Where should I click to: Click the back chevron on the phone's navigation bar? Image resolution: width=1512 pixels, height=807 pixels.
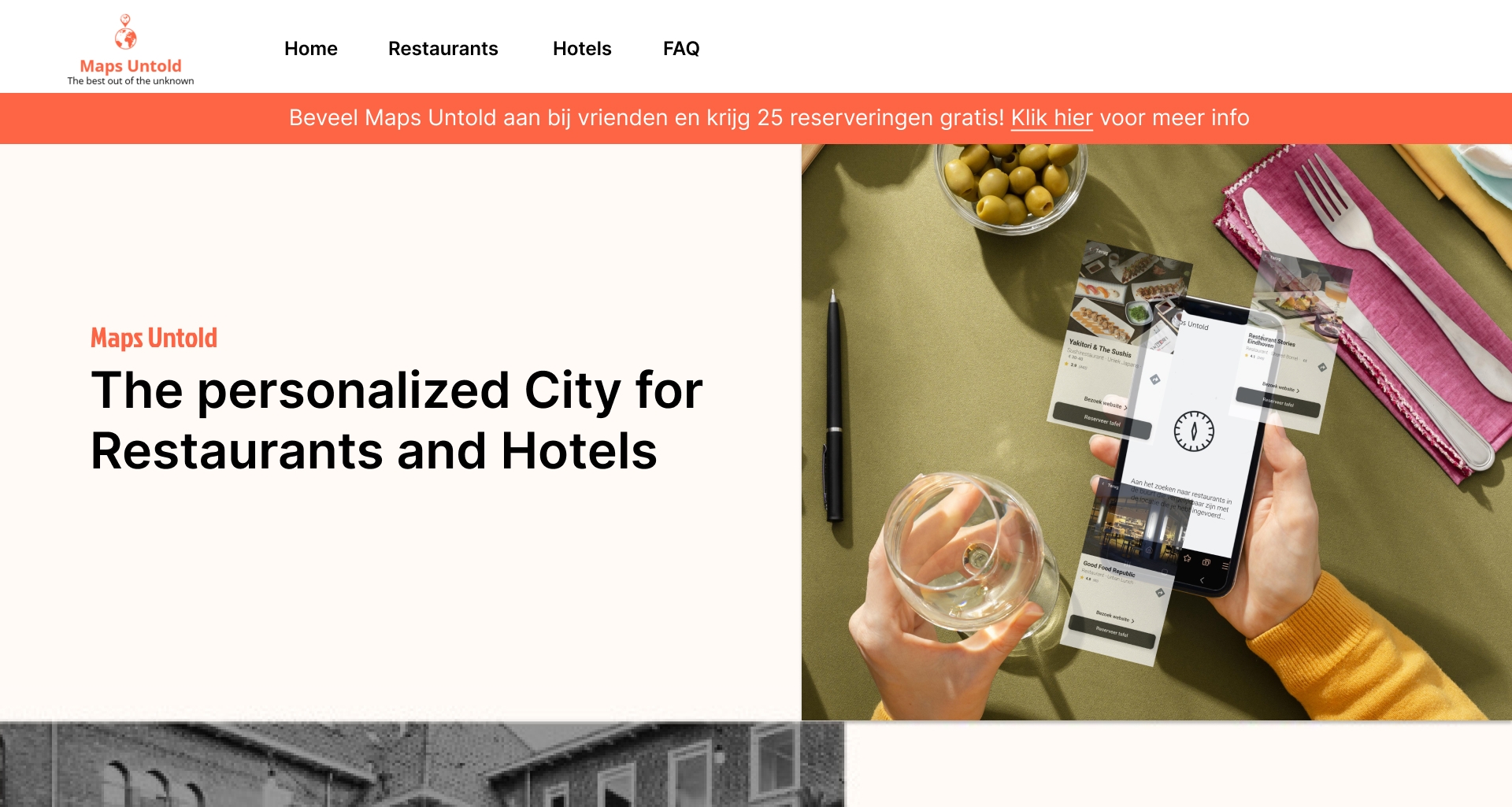[1202, 580]
